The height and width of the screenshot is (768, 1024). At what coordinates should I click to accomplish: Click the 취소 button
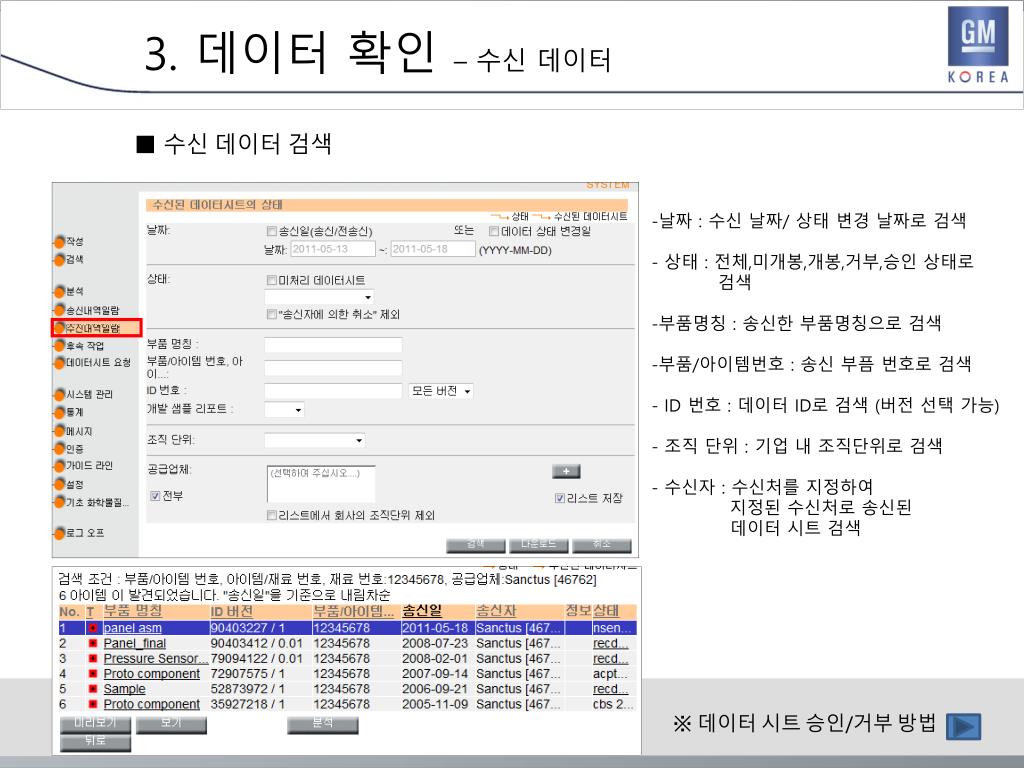point(601,545)
